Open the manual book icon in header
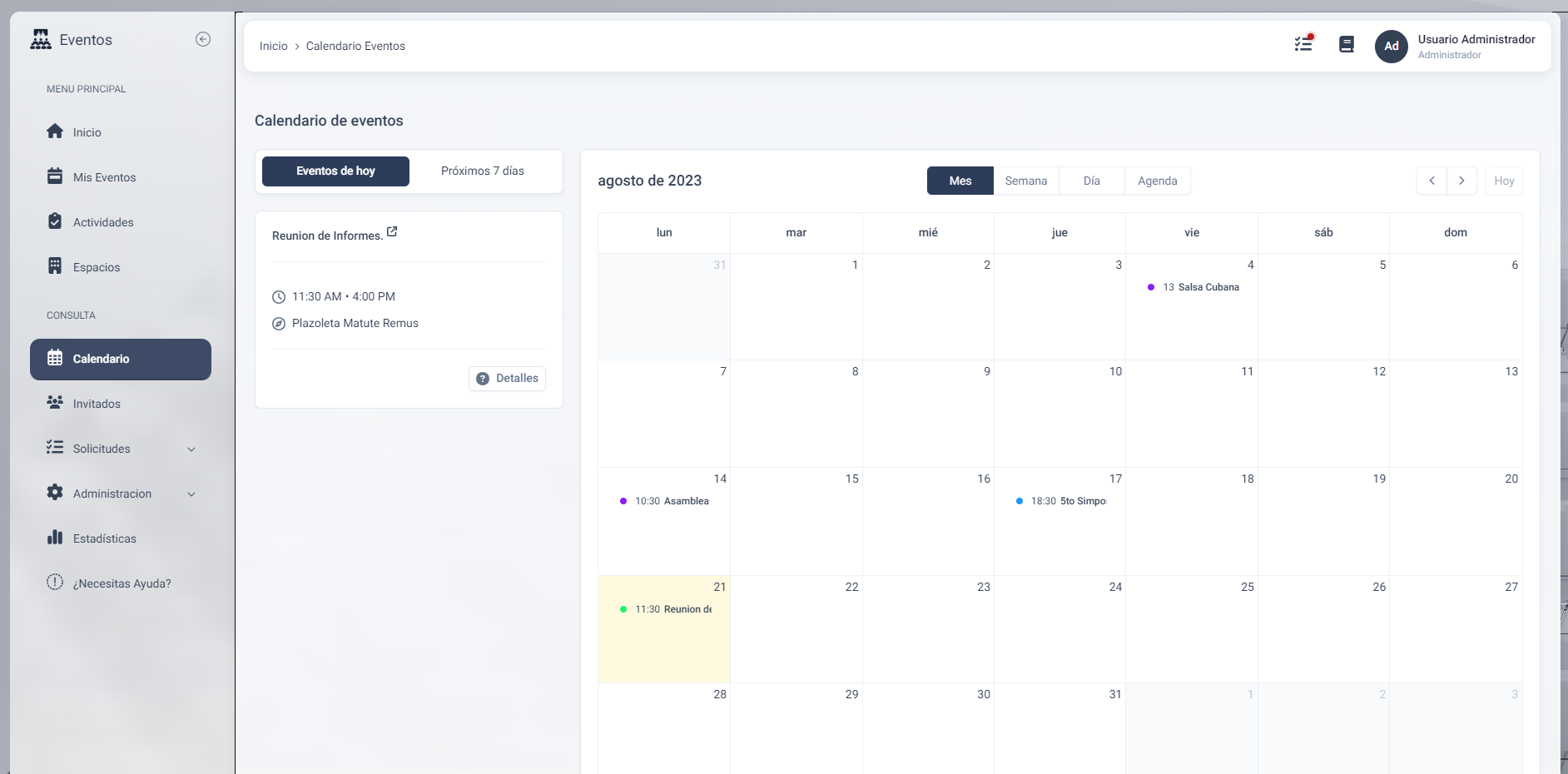The height and width of the screenshot is (774, 1568). [1347, 44]
